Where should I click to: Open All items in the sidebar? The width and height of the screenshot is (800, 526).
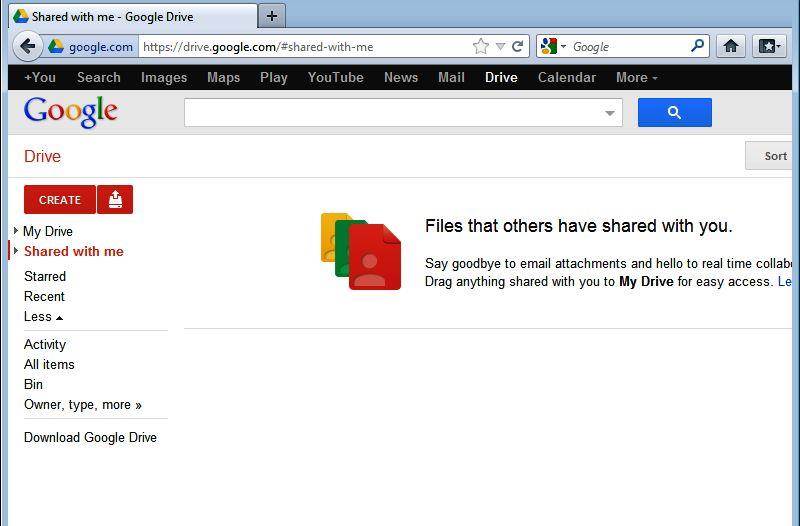(49, 364)
